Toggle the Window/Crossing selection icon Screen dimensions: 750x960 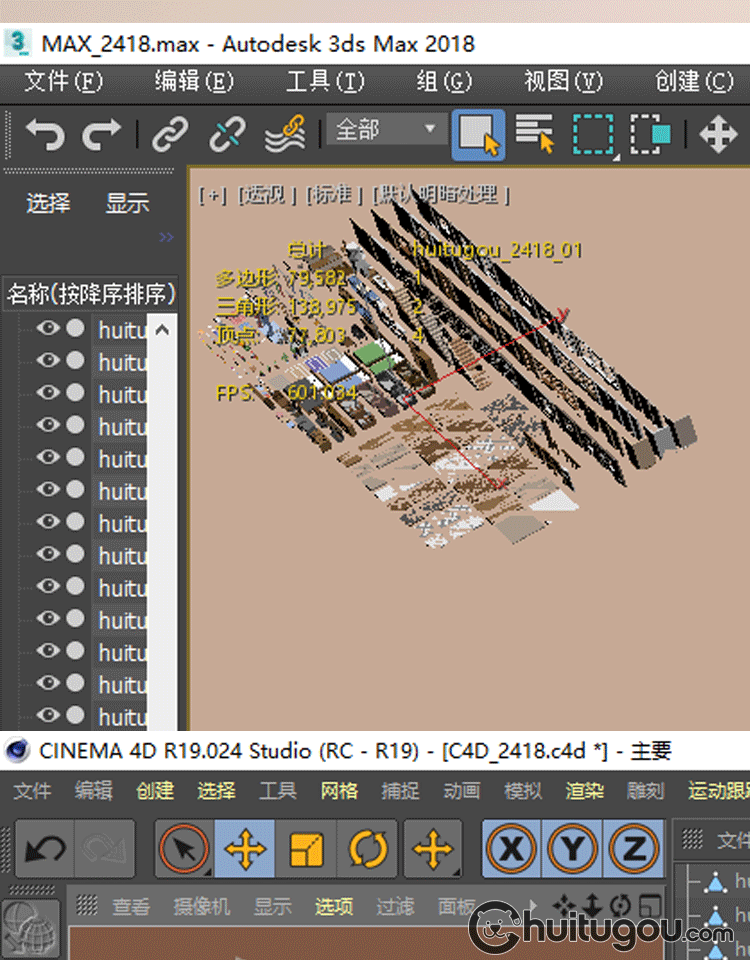pos(650,134)
